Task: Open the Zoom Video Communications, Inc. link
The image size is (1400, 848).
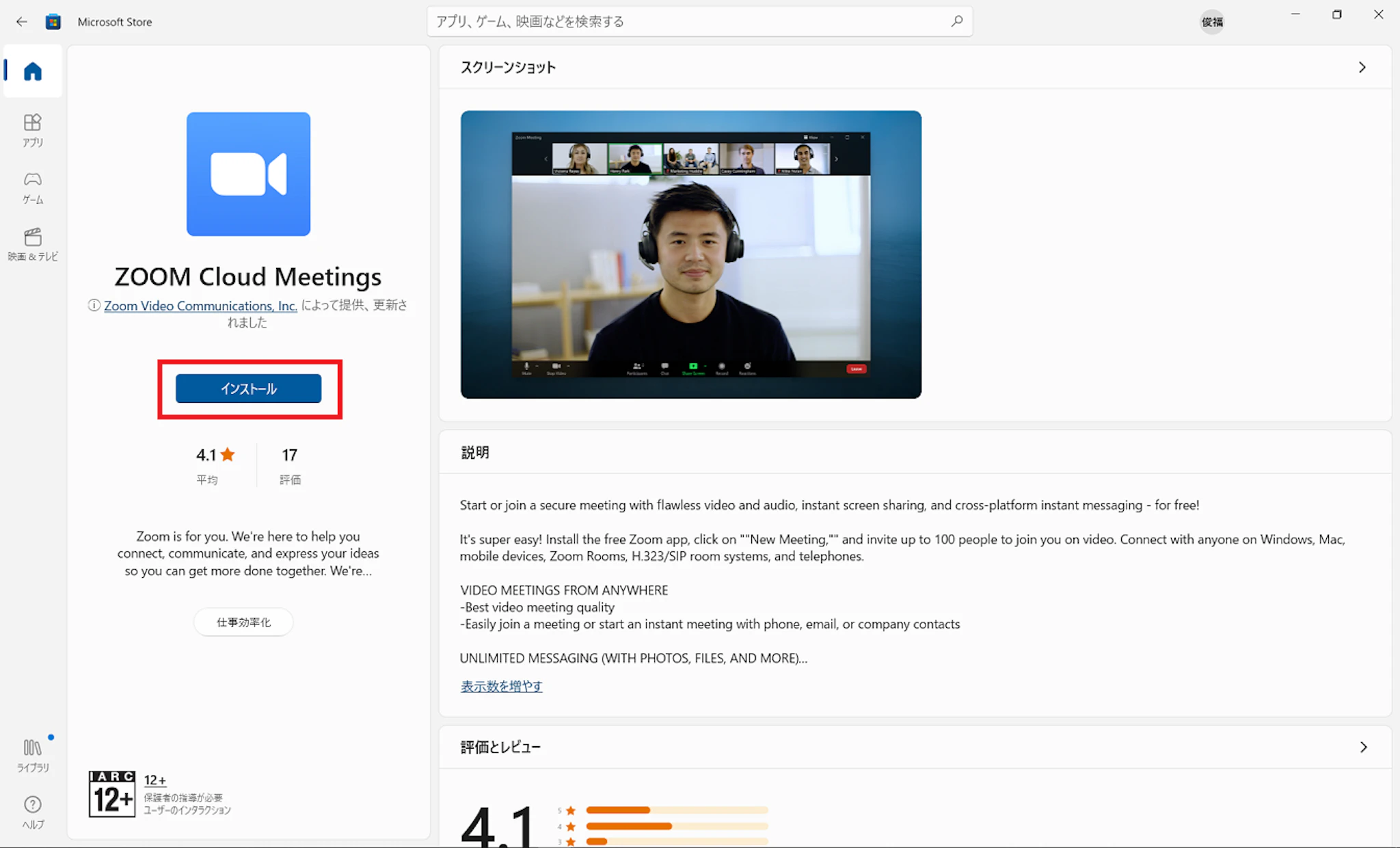Action: pyautogui.click(x=200, y=306)
